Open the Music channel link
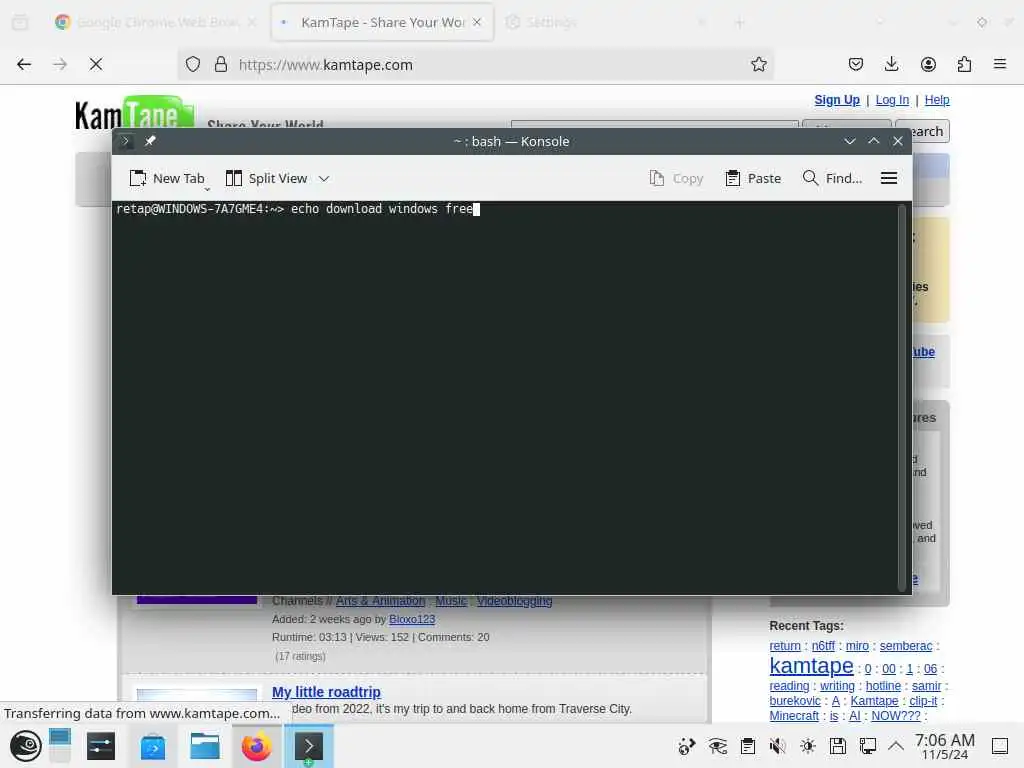The width and height of the screenshot is (1024, 768). [x=451, y=601]
